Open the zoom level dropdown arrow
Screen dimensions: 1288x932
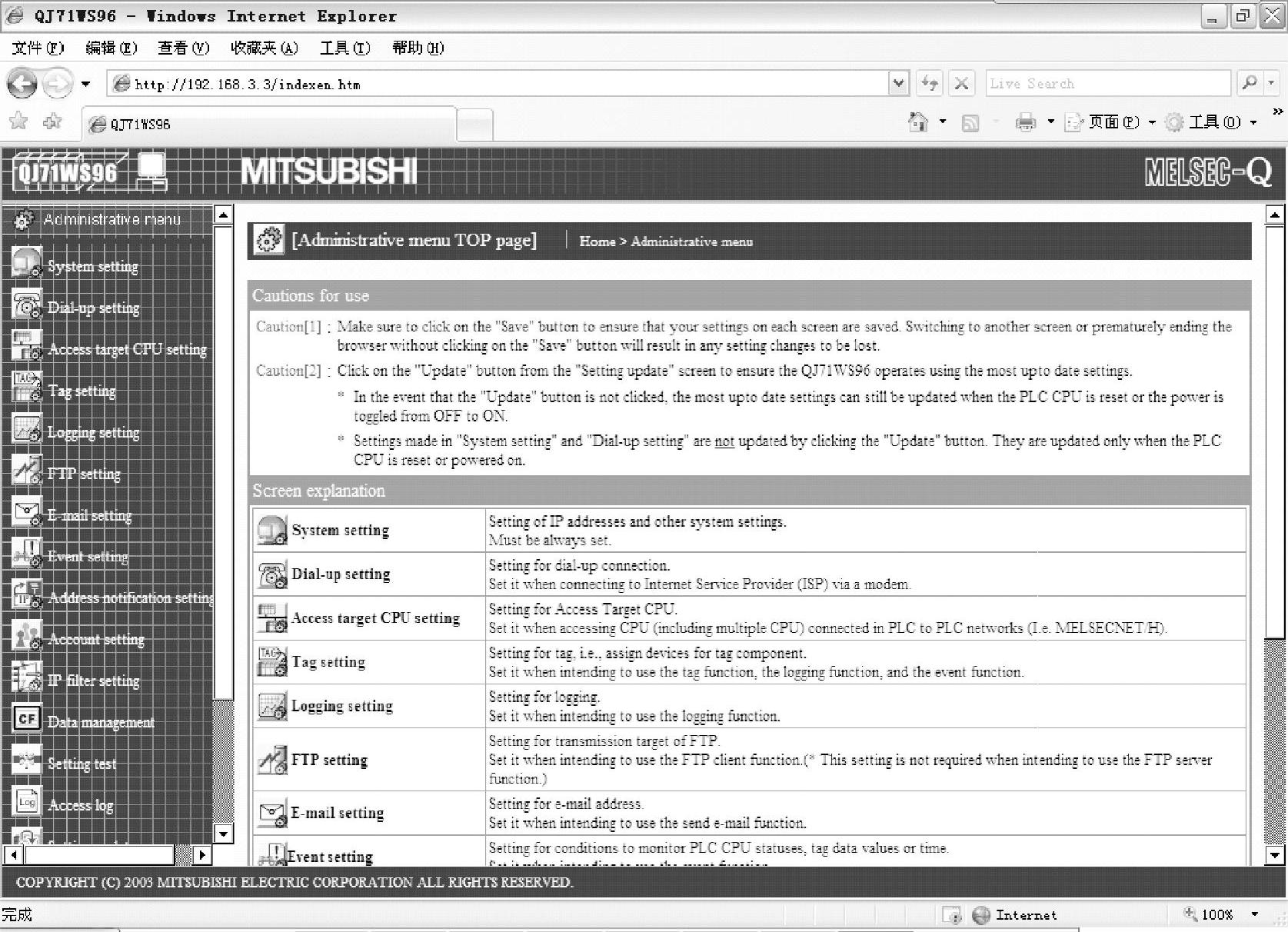coord(1254,914)
